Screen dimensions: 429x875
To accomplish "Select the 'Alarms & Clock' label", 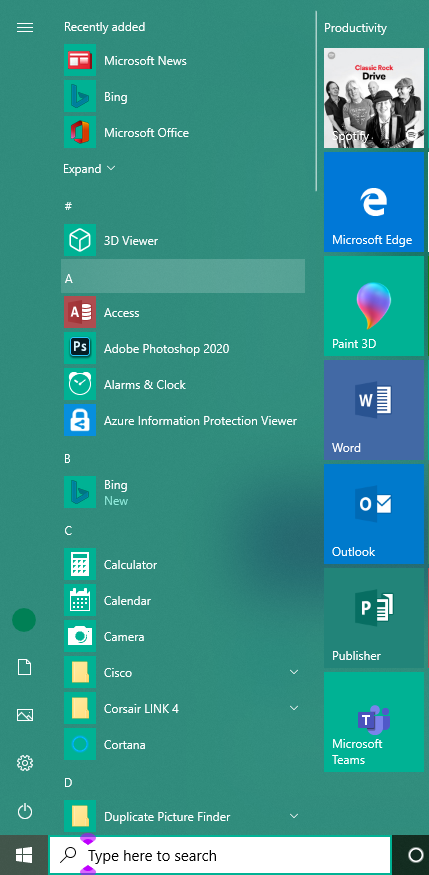I will pos(144,384).
